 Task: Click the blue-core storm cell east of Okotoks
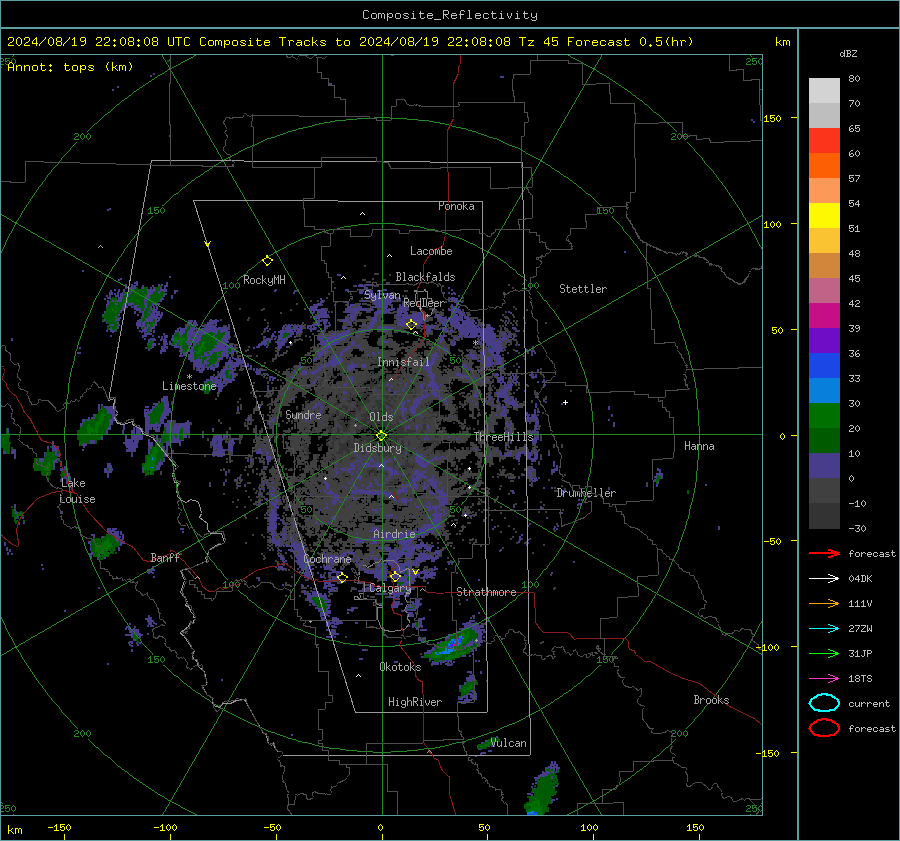(453, 642)
